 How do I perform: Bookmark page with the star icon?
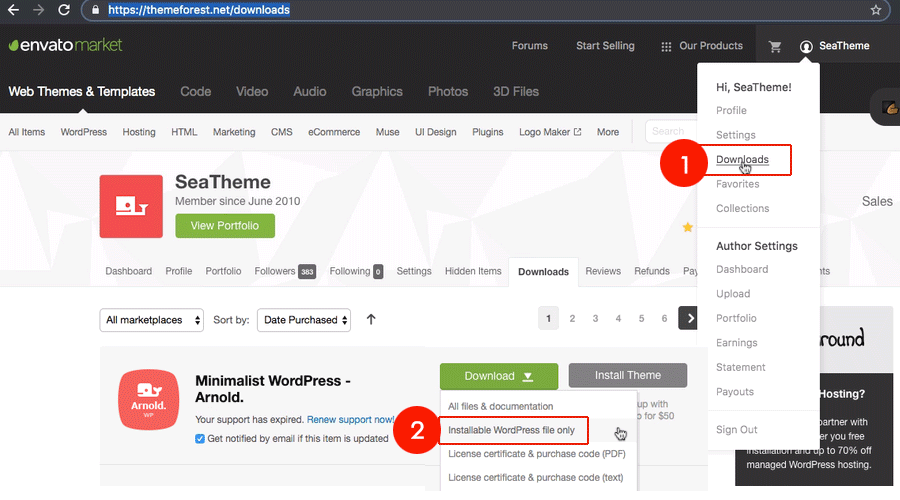tap(875, 10)
